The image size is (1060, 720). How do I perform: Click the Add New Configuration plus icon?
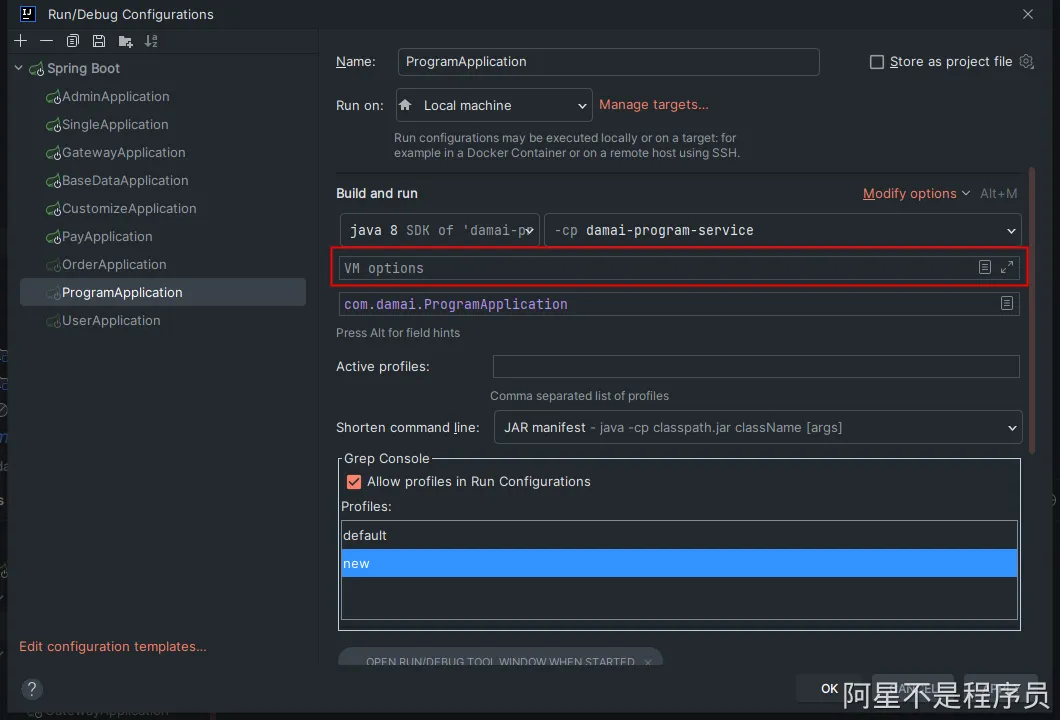[x=20, y=41]
